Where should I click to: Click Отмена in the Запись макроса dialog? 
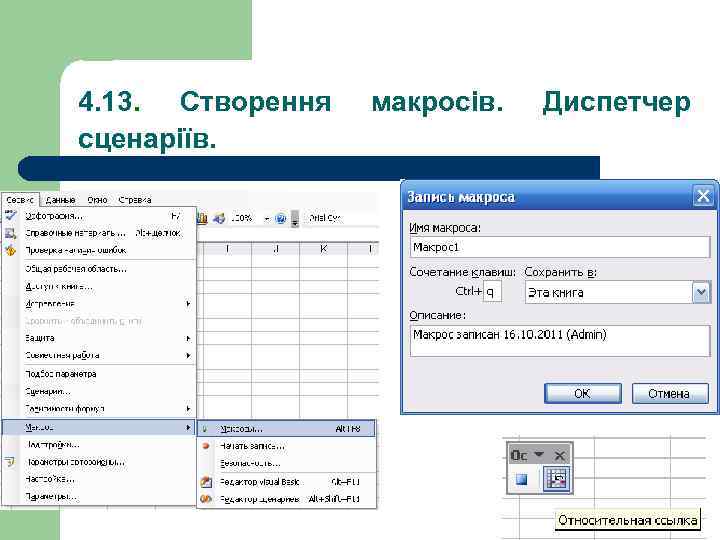[670, 394]
